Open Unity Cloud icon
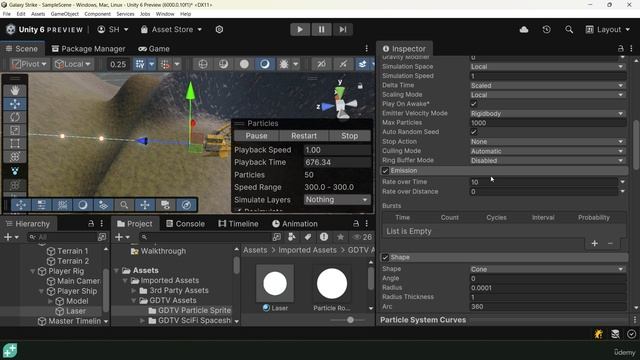The width and height of the screenshot is (640, 360). point(524,29)
